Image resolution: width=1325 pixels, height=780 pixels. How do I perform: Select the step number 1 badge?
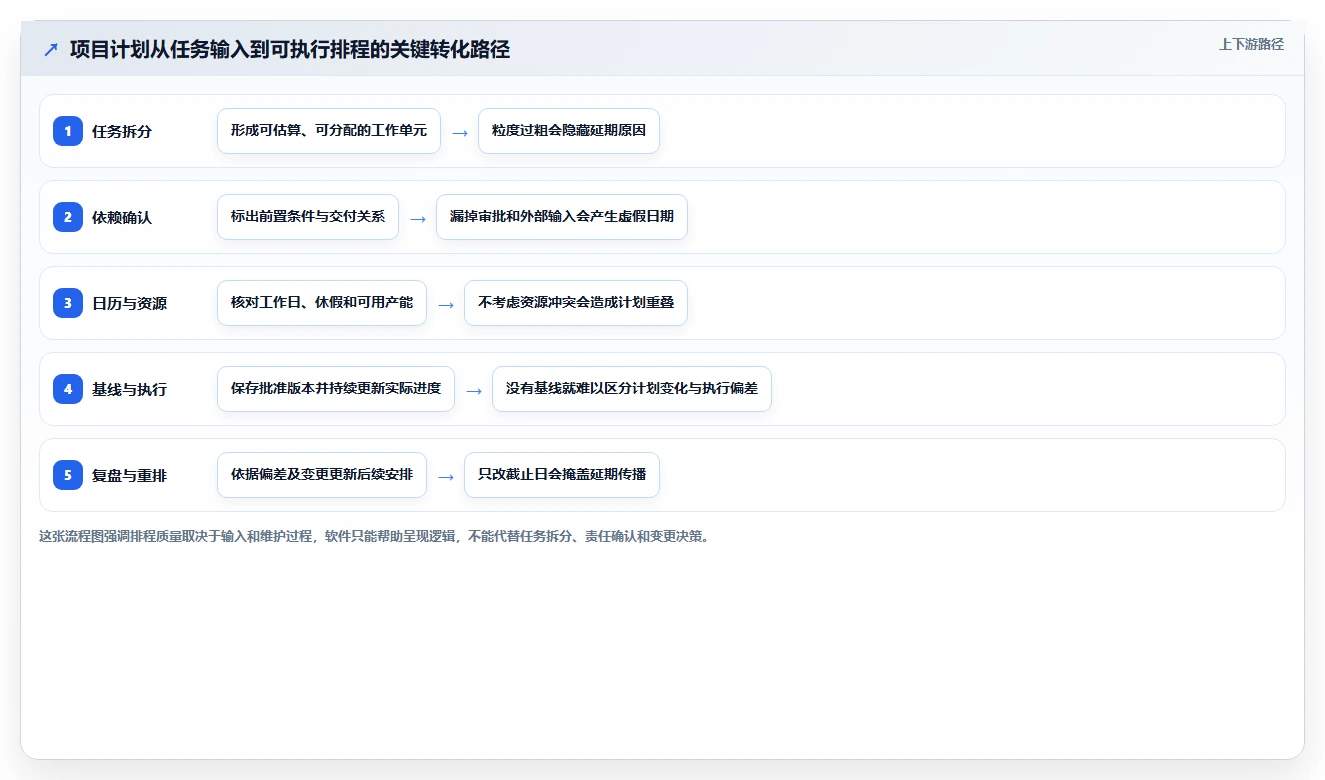(x=68, y=131)
